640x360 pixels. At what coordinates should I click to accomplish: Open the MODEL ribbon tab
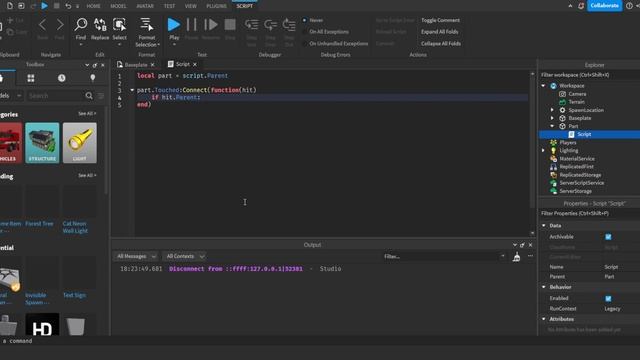point(118,6)
